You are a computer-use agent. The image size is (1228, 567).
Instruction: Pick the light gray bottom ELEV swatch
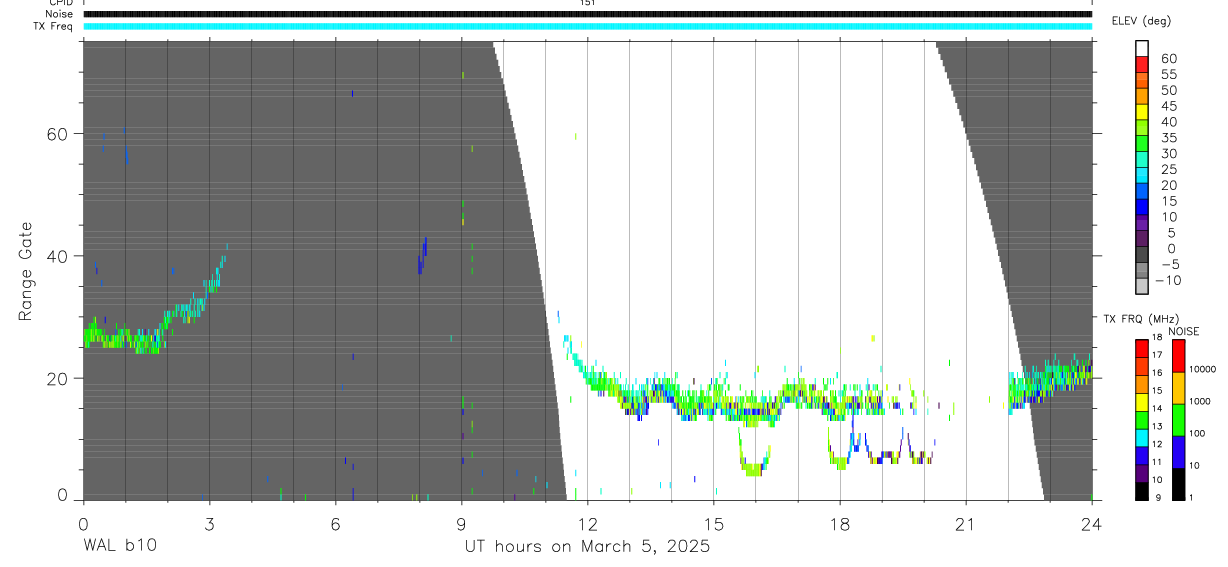click(1142, 286)
